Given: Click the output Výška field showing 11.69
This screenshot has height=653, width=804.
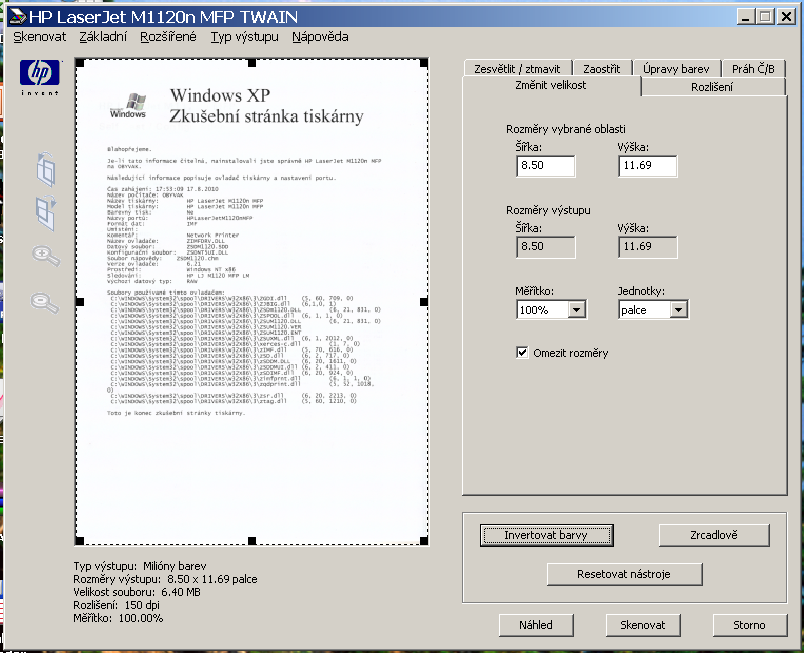Looking at the screenshot, I should coord(648,247).
